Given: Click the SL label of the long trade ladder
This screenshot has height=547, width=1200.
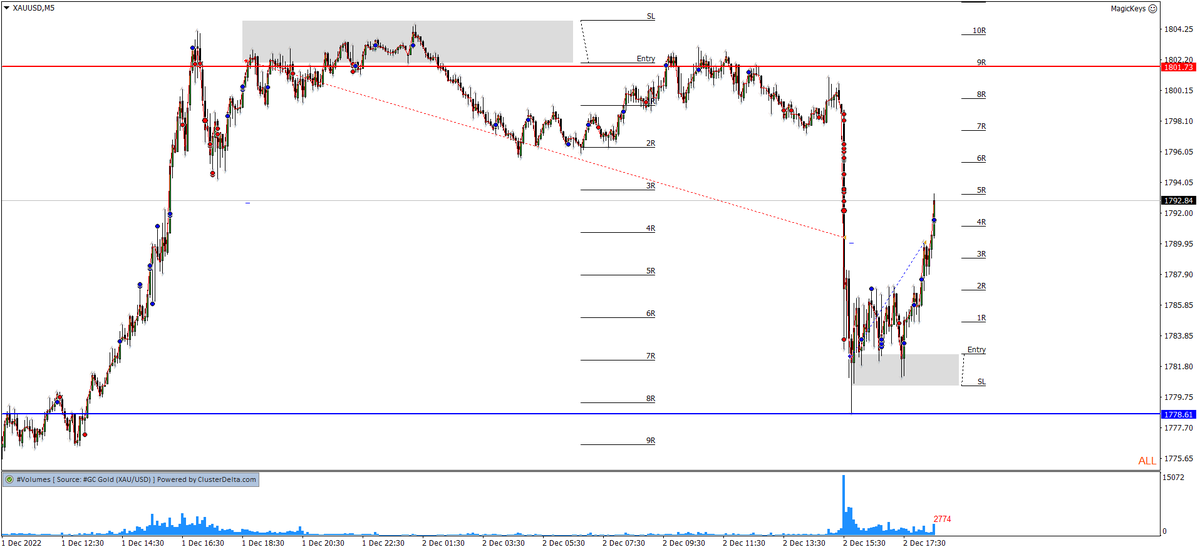Looking at the screenshot, I should pos(981,382).
